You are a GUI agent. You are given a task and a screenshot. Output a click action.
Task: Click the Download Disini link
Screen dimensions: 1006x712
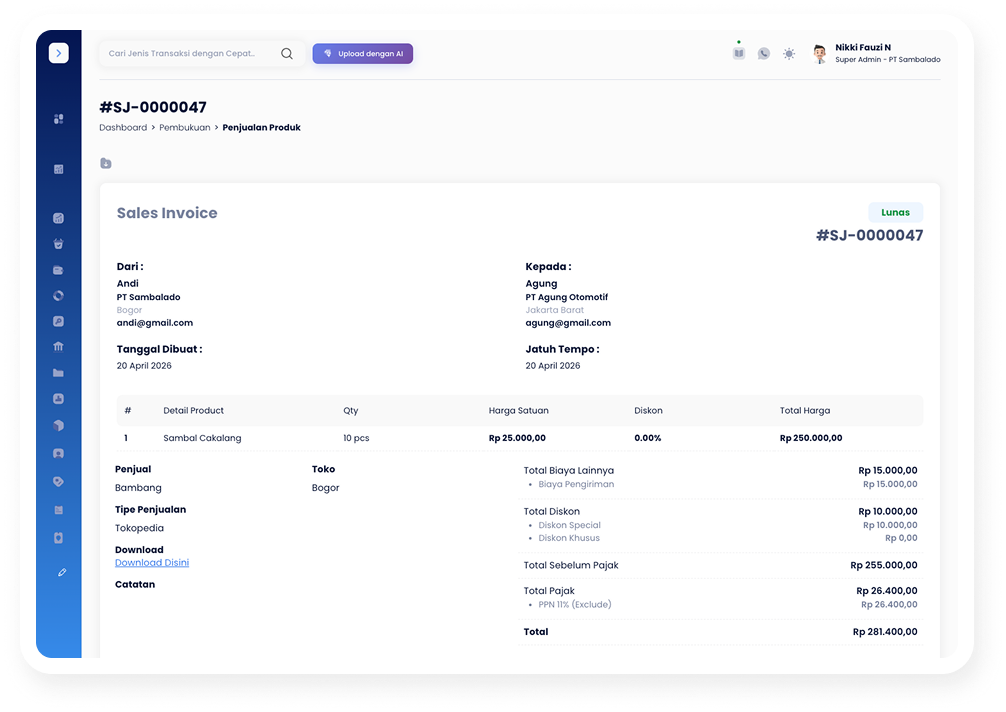click(152, 563)
